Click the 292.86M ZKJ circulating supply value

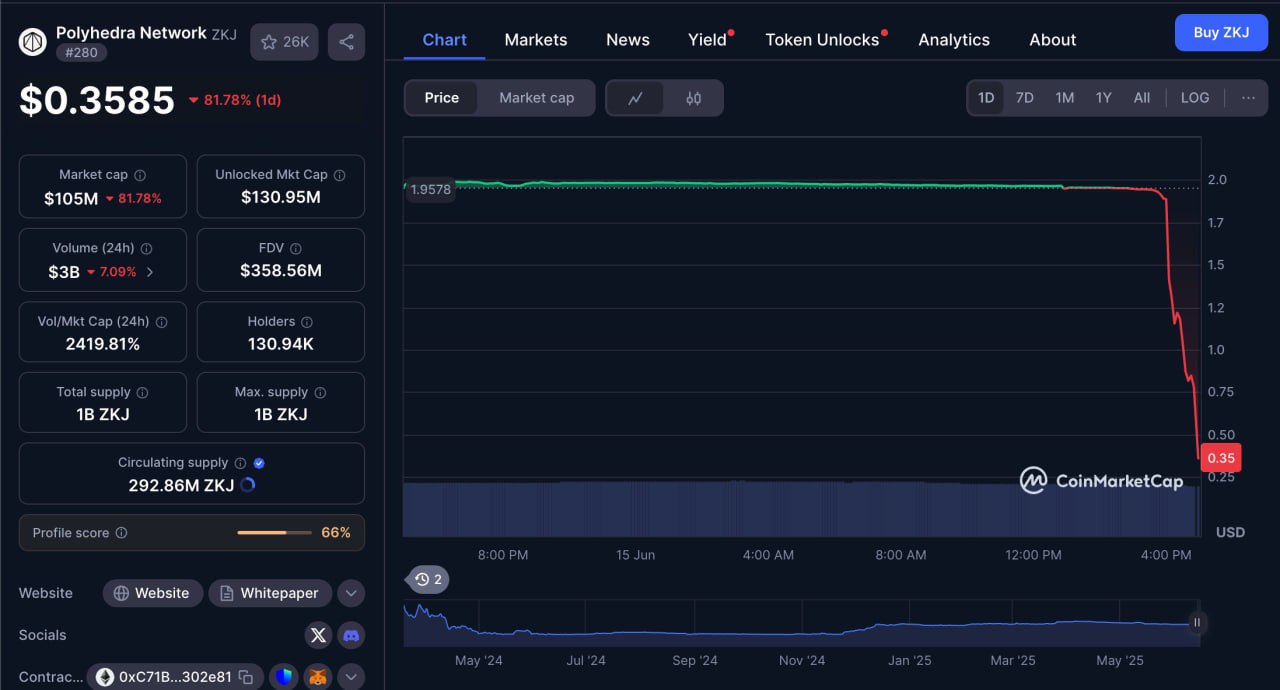[181, 486]
